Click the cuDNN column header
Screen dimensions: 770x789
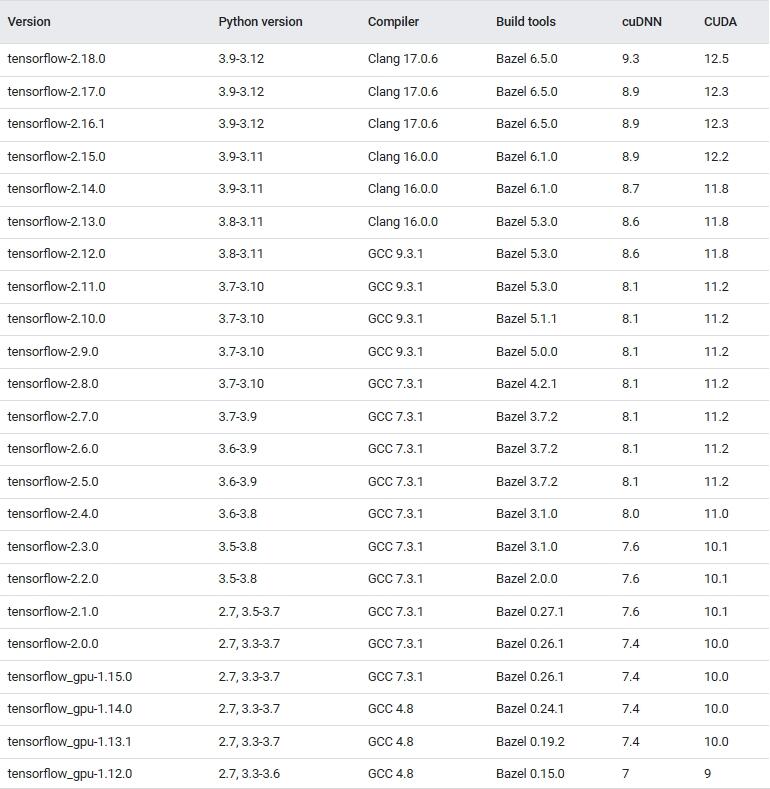[x=641, y=21]
